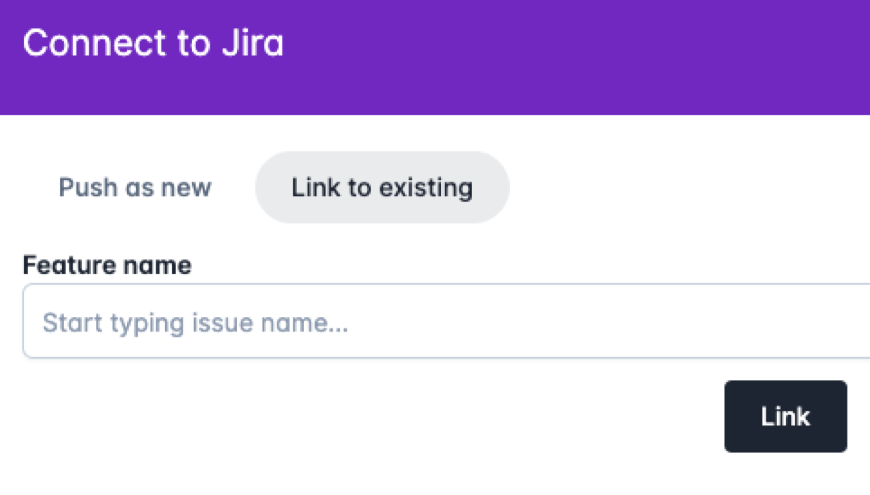Click the Jira word in the header
The image size is (870, 495).
[253, 43]
